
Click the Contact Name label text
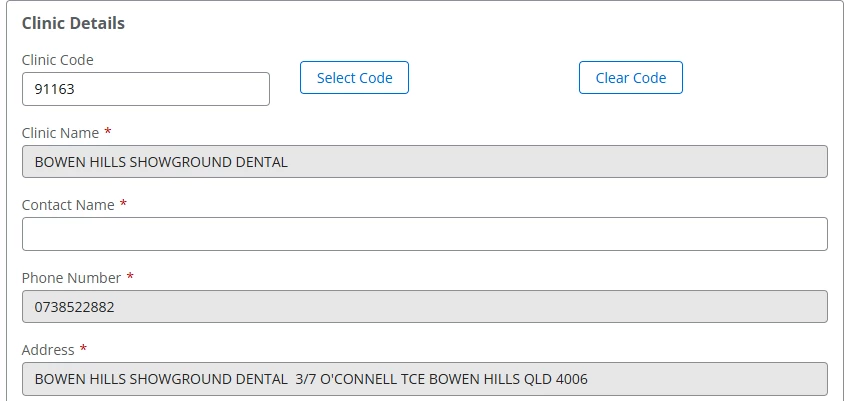pyautogui.click(x=68, y=205)
